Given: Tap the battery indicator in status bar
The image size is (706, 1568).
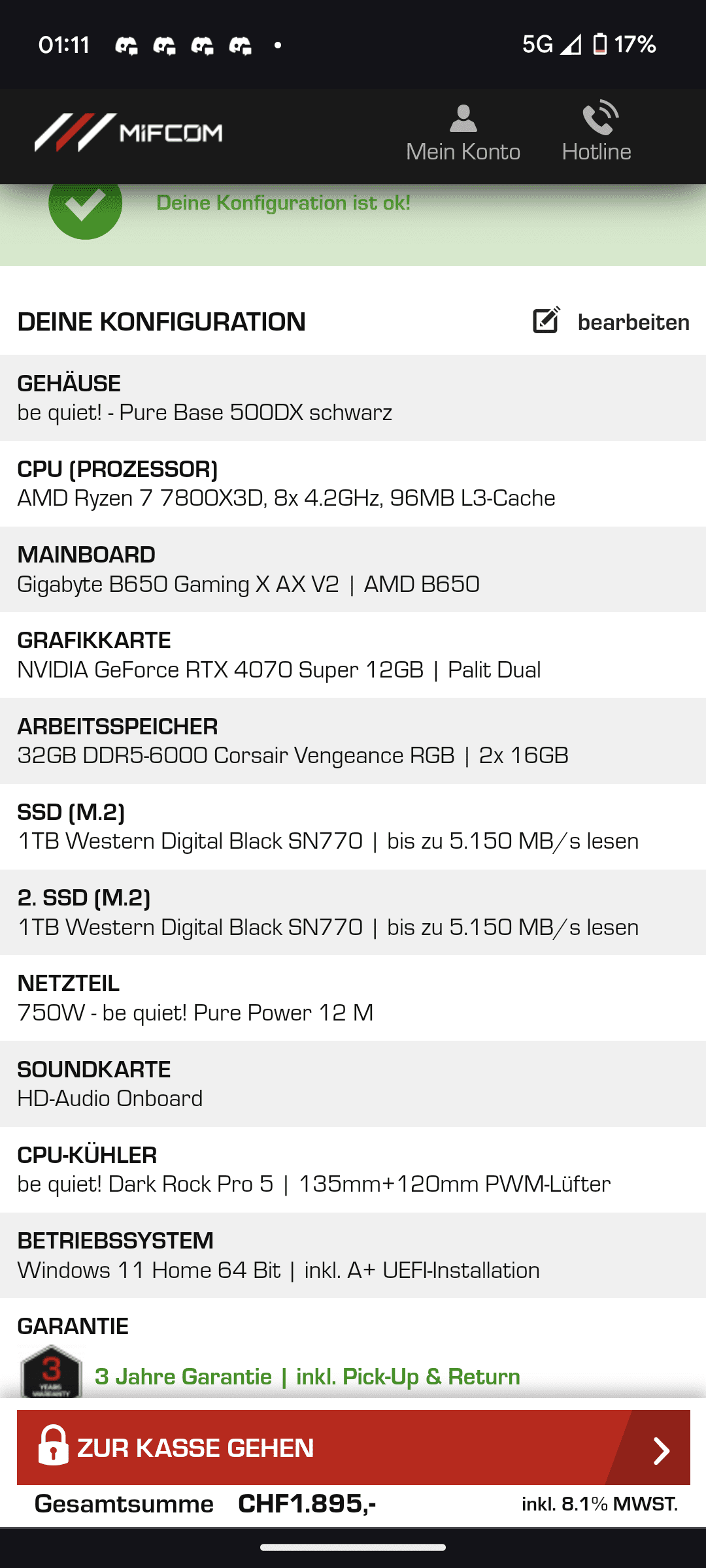Looking at the screenshot, I should [599, 44].
